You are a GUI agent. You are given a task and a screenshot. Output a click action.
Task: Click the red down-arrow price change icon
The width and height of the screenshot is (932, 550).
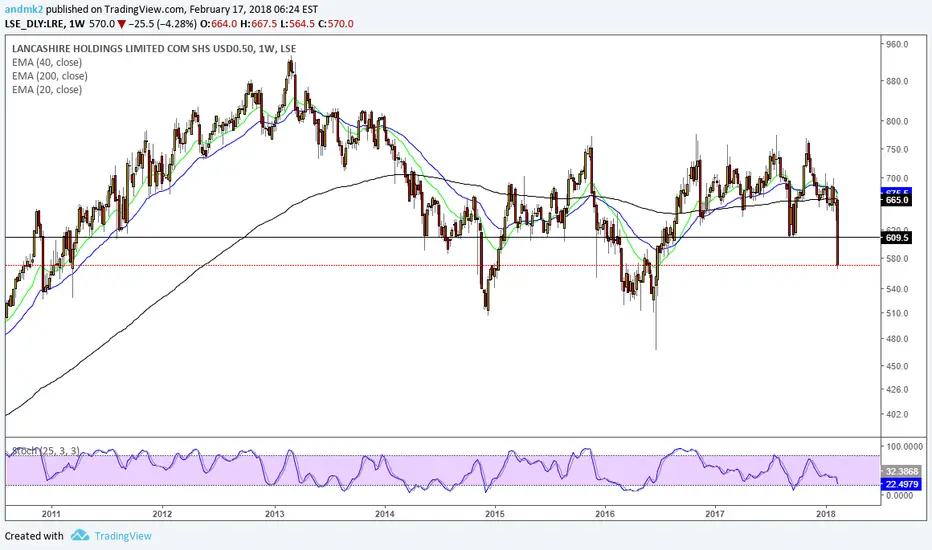point(121,24)
